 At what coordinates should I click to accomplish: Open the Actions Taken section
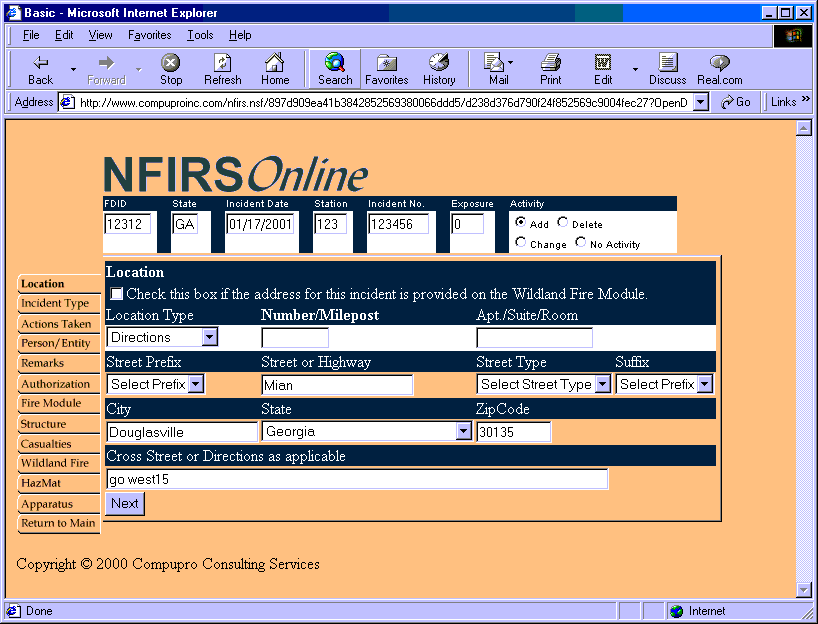pyautogui.click(x=56, y=323)
